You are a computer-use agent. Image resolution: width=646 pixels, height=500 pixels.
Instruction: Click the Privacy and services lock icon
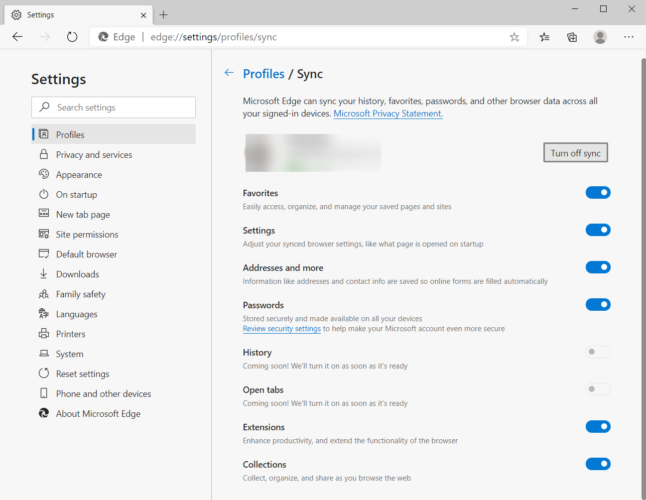tap(44, 154)
